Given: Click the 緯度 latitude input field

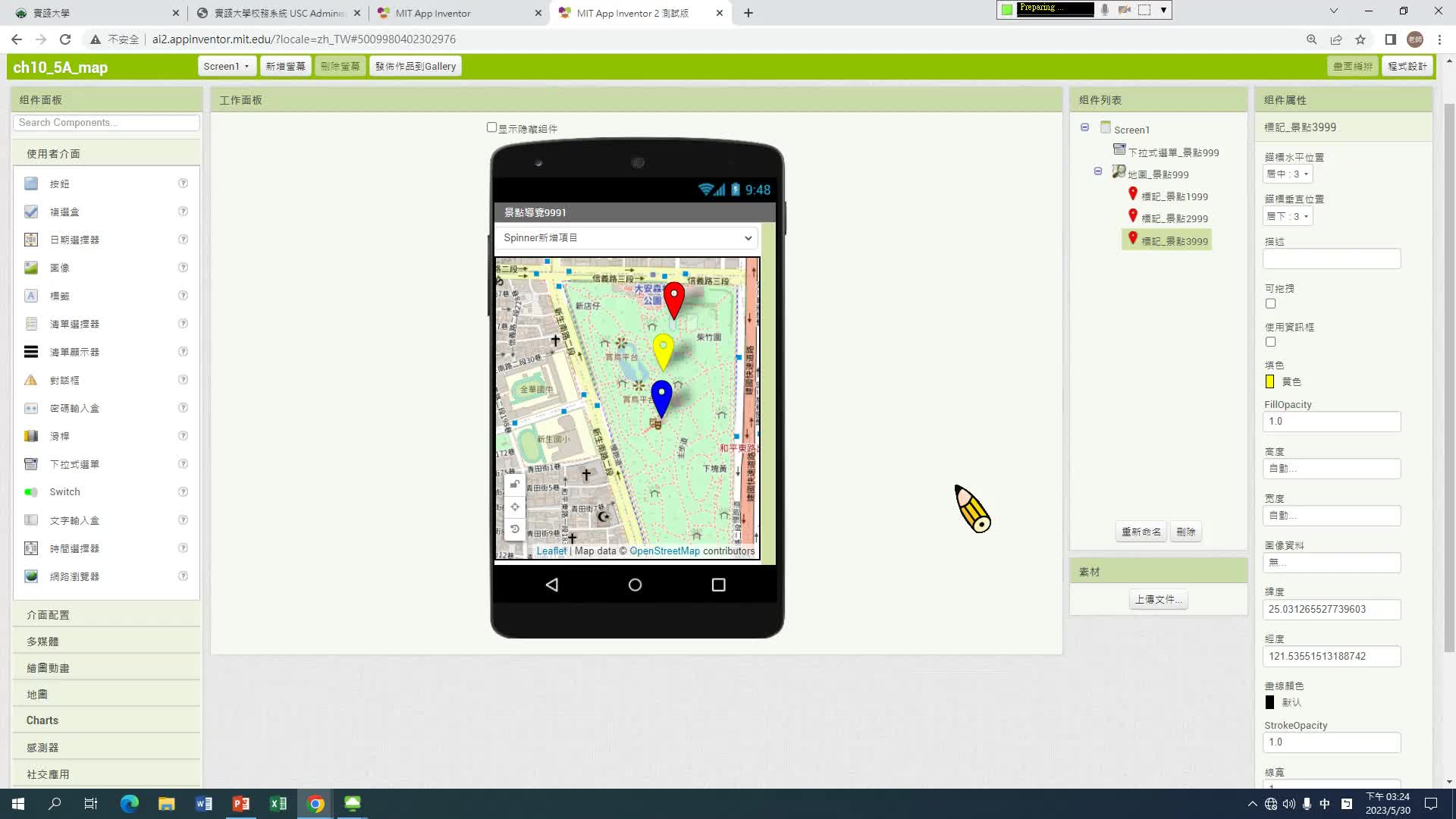Looking at the screenshot, I should [1332, 609].
